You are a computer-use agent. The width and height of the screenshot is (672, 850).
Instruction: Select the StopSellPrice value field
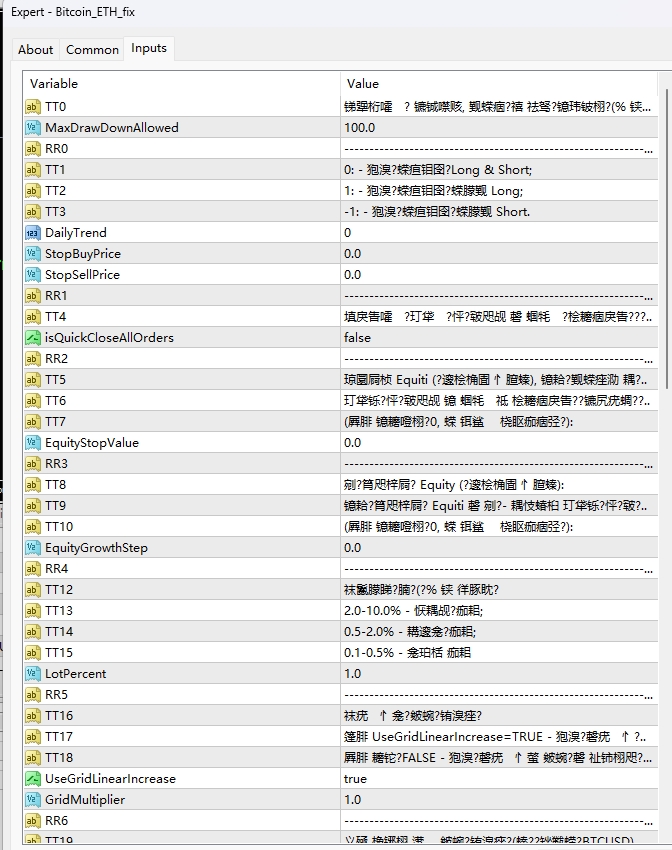[499, 275]
